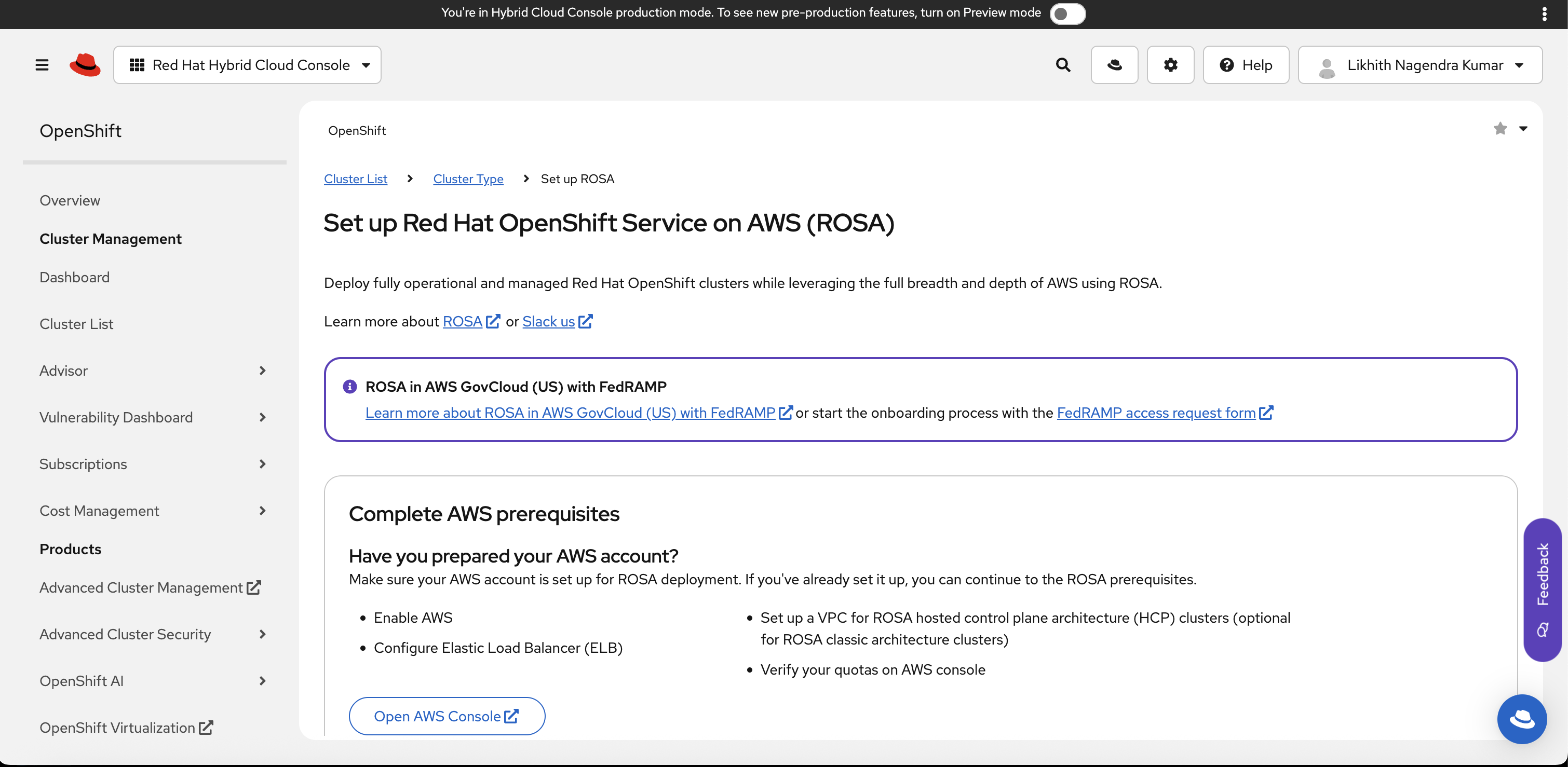
Task: Open the FedRAMP access request form link
Action: point(1156,413)
